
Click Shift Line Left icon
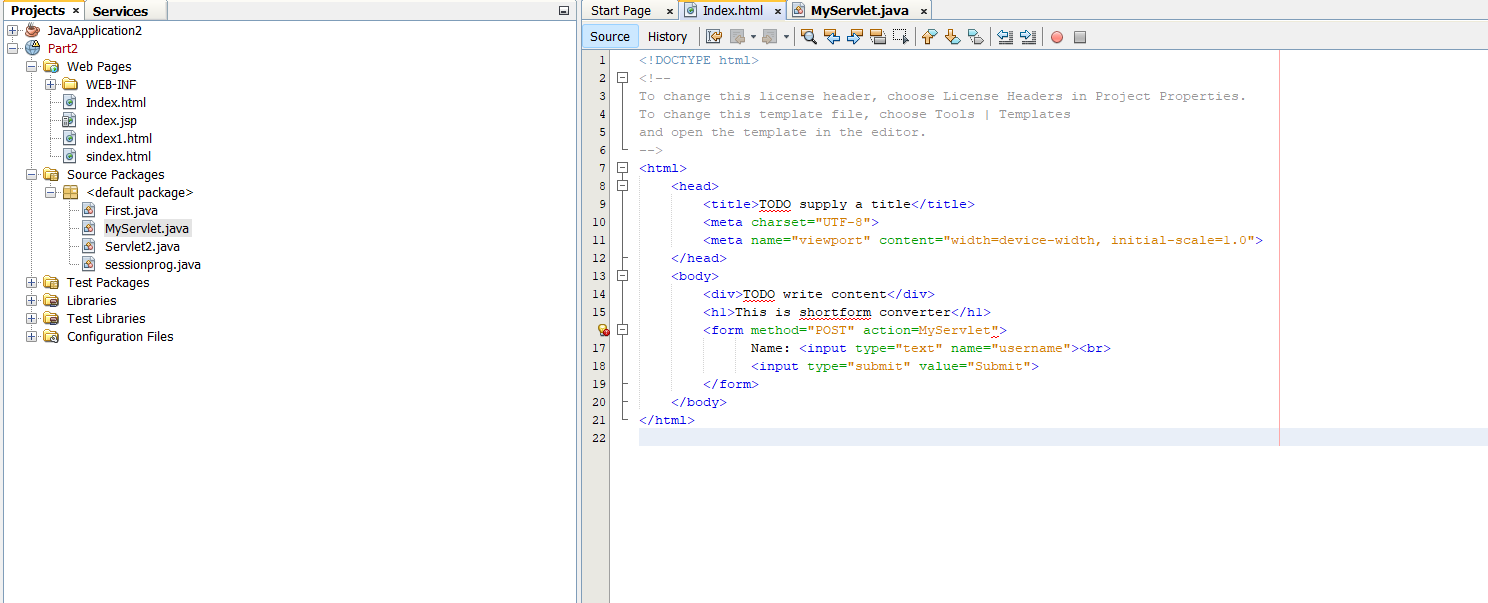[1004, 37]
